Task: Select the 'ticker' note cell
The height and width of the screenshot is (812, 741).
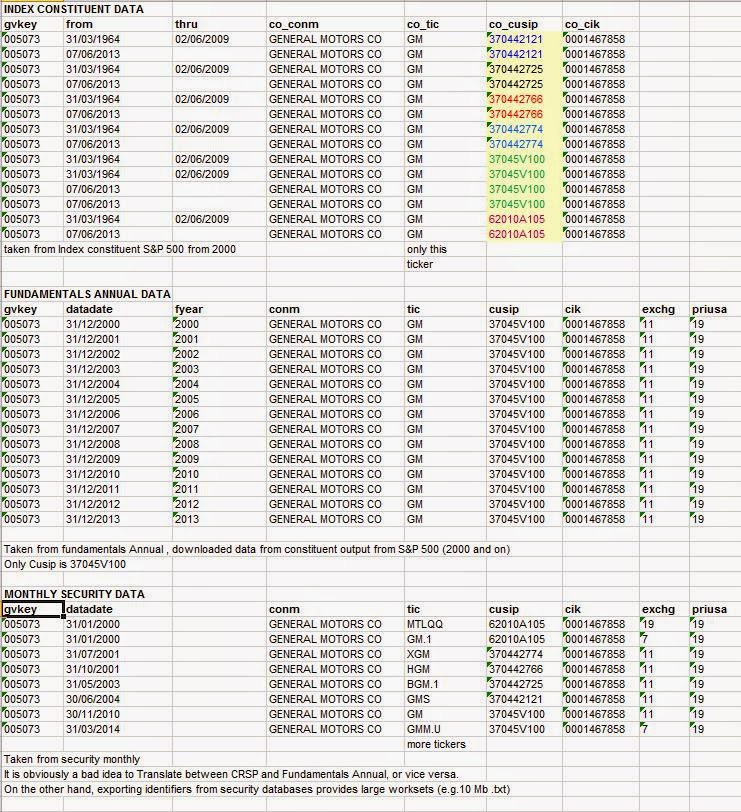Action: [x=445, y=264]
